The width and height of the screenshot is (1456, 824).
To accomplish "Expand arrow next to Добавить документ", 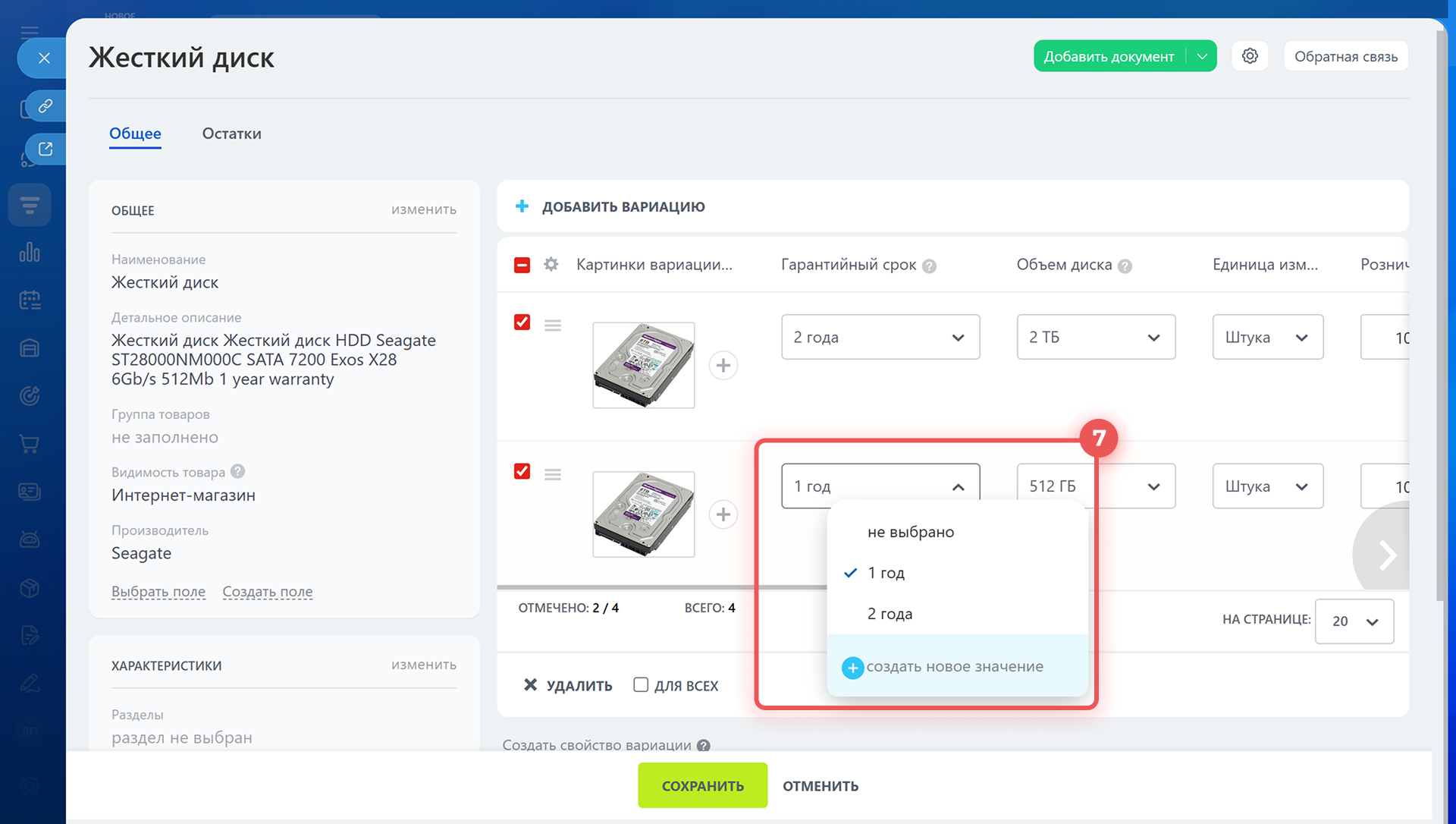I will coord(1202,56).
